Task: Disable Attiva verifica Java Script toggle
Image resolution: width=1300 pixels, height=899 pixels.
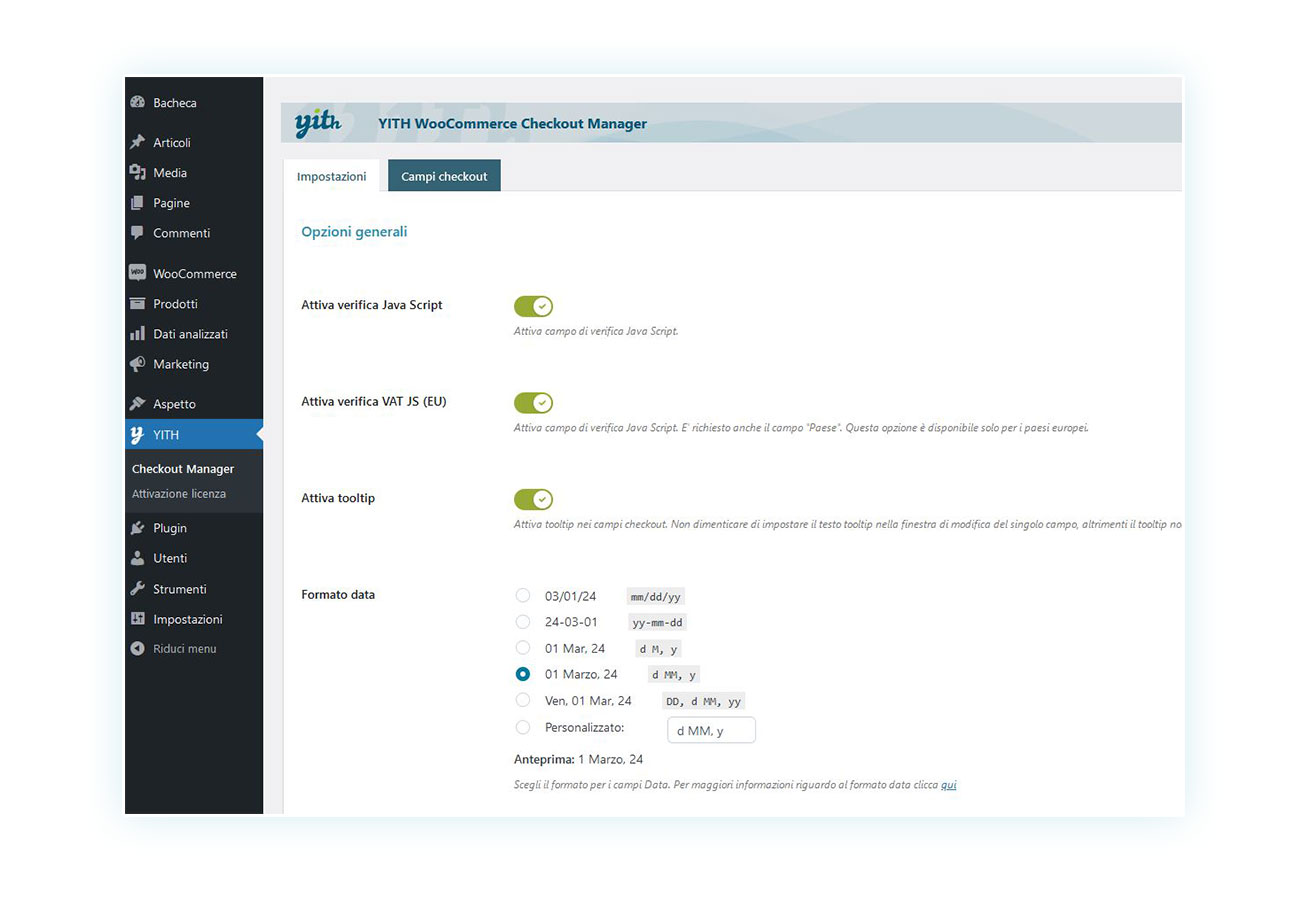Action: pos(533,306)
